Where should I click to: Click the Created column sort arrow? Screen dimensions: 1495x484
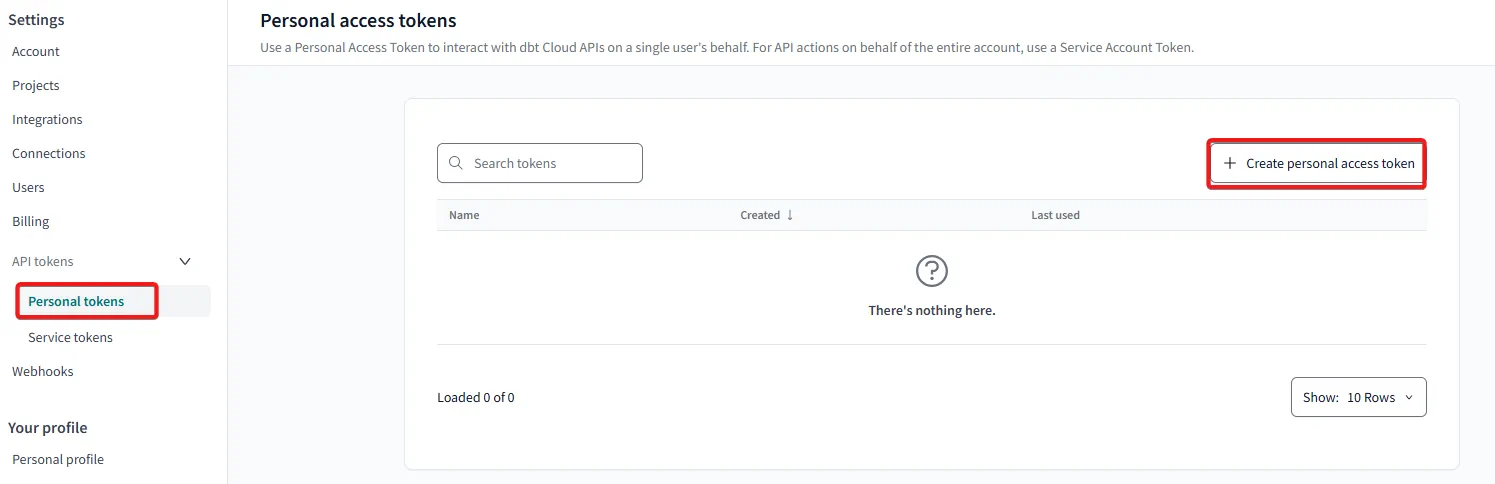click(x=790, y=215)
